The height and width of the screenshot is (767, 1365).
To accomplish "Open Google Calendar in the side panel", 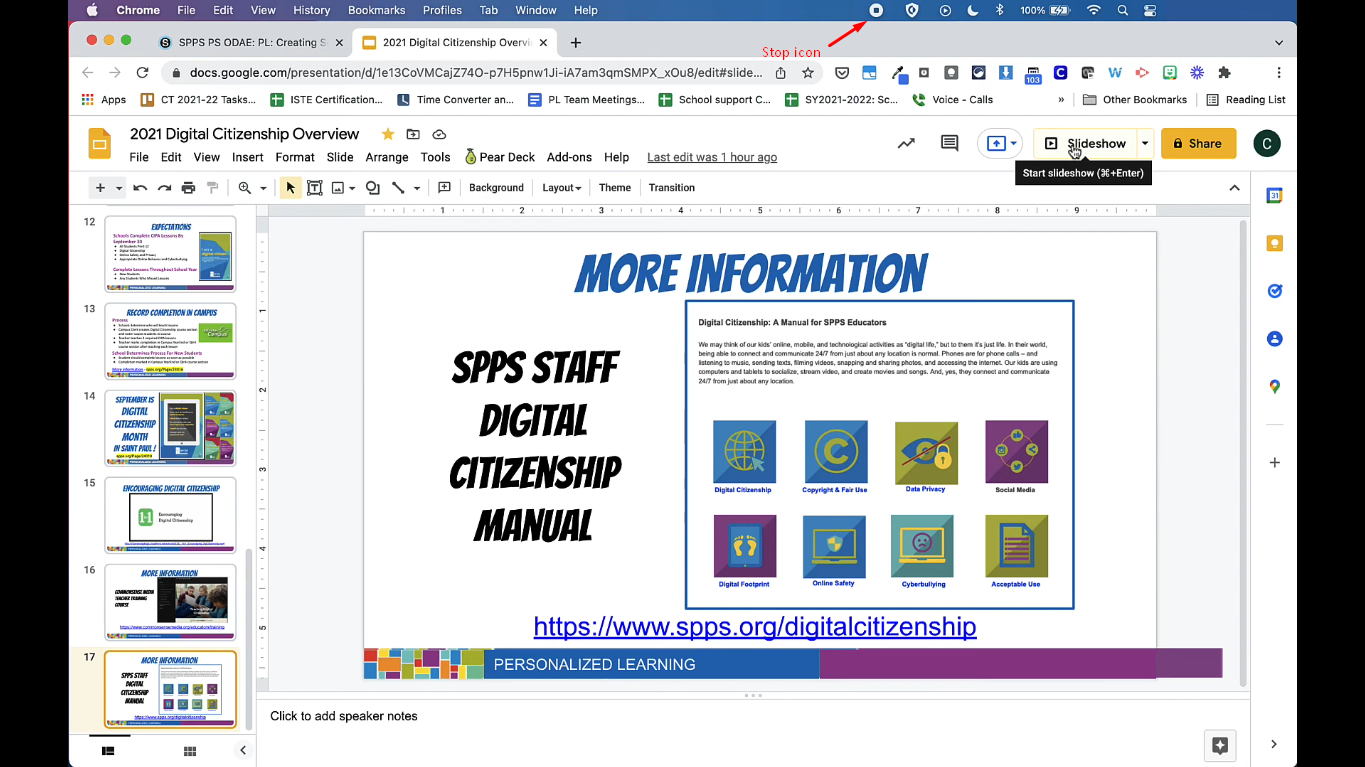I will (x=1274, y=196).
